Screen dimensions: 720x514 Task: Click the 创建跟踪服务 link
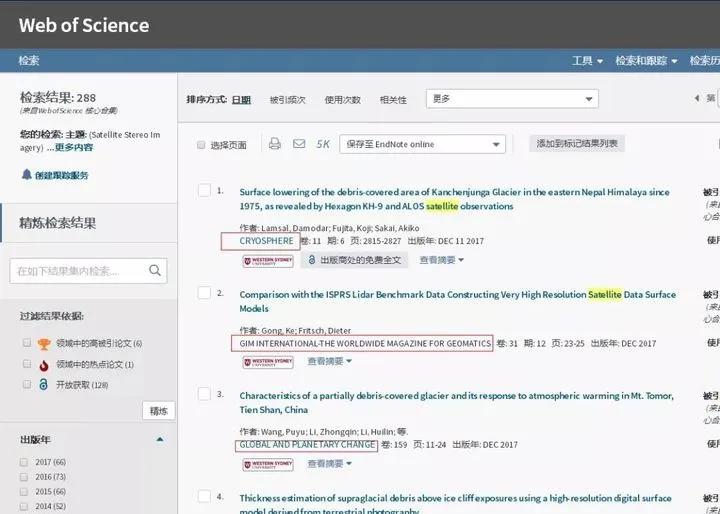62,175
